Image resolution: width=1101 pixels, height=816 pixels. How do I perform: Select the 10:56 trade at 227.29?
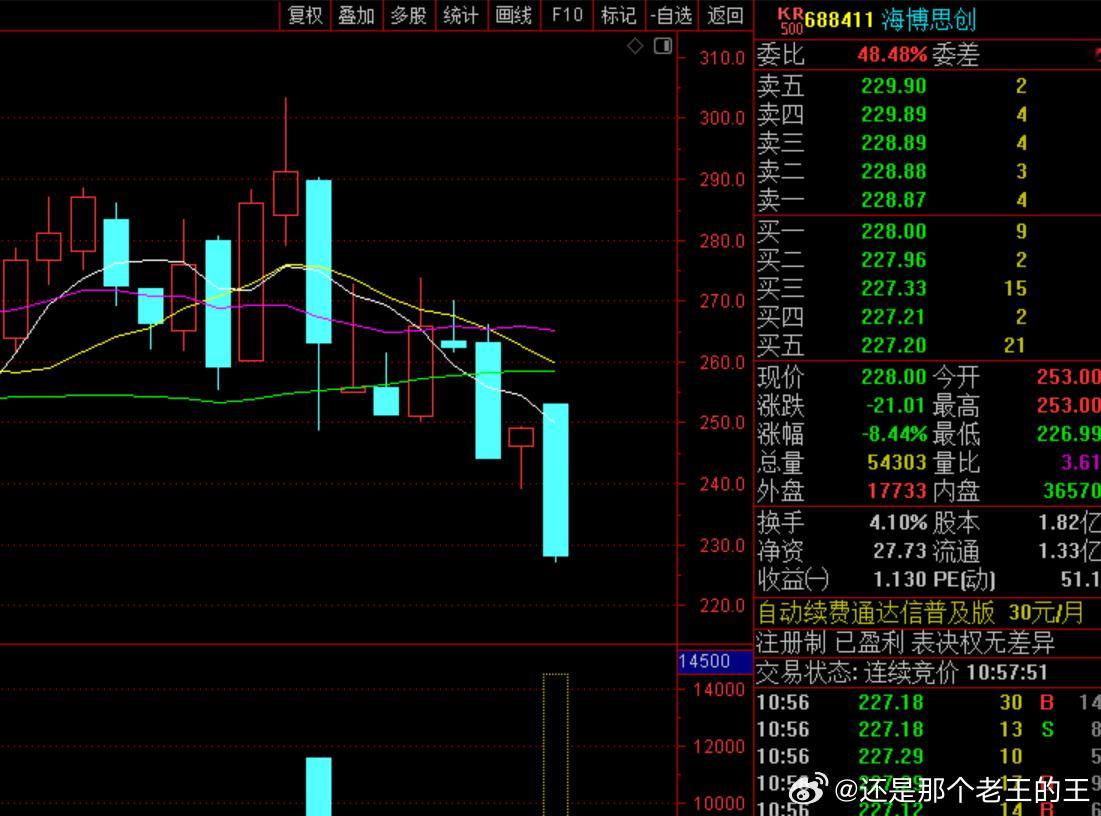928,756
